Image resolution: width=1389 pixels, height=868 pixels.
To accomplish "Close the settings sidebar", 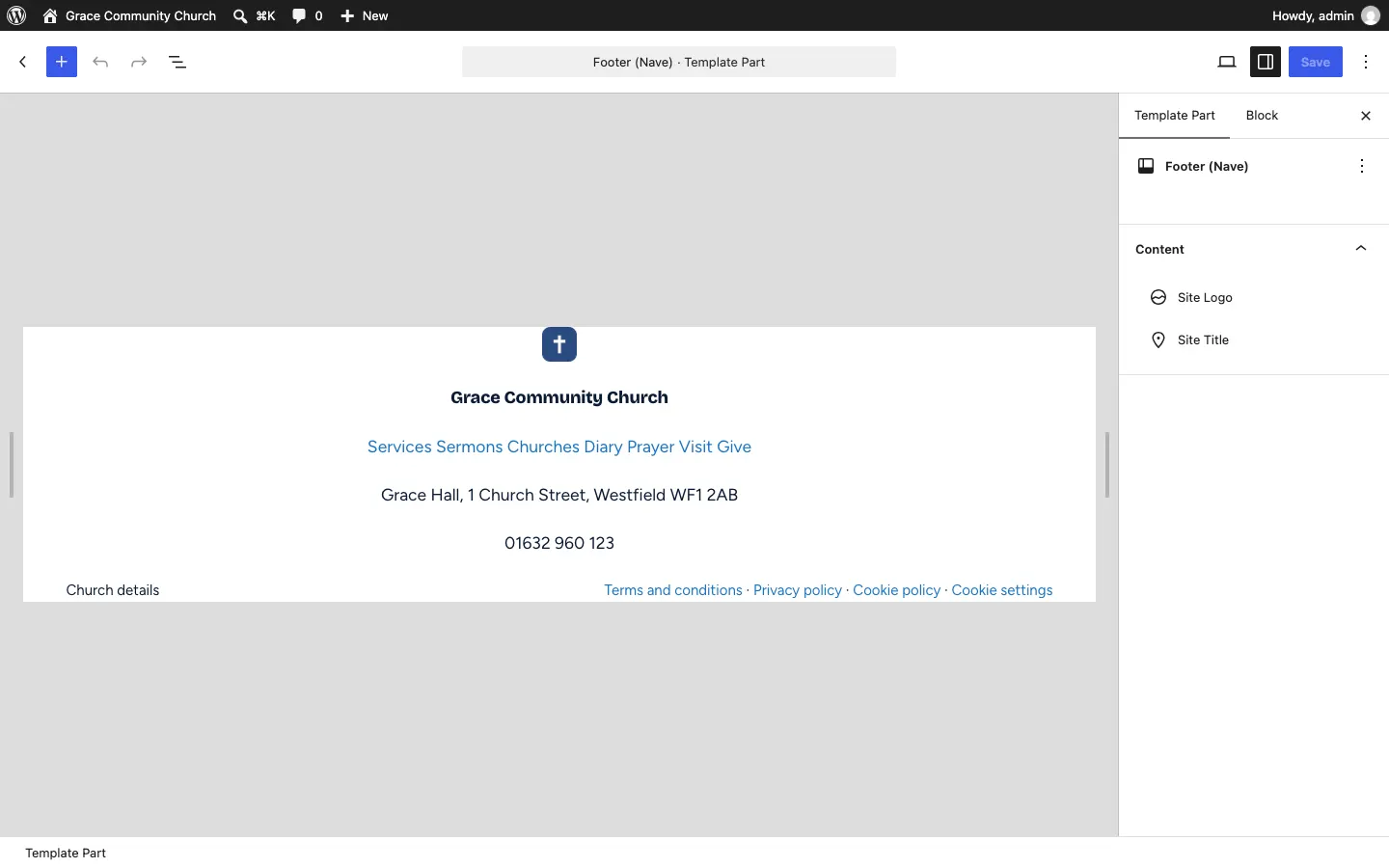I will [x=1366, y=116].
